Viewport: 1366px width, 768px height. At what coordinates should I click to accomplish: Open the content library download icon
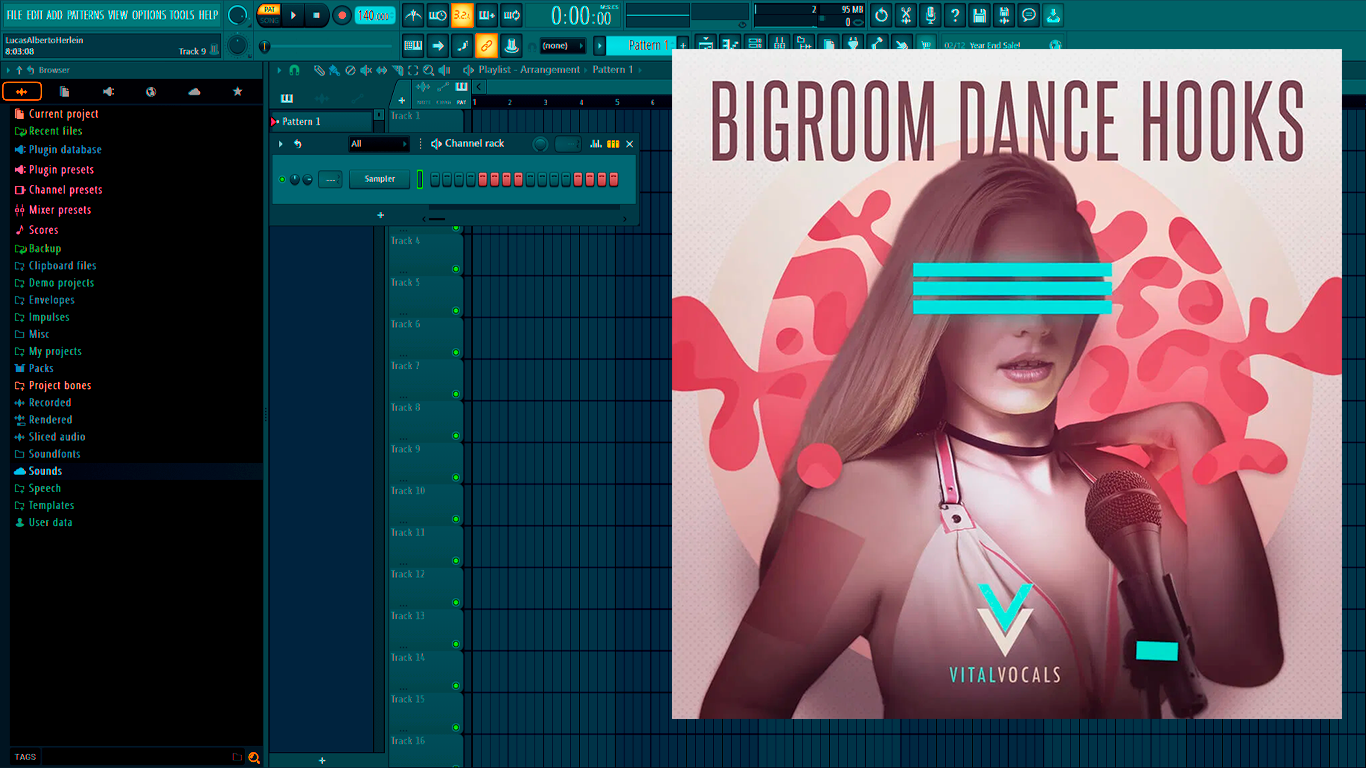(1053, 15)
